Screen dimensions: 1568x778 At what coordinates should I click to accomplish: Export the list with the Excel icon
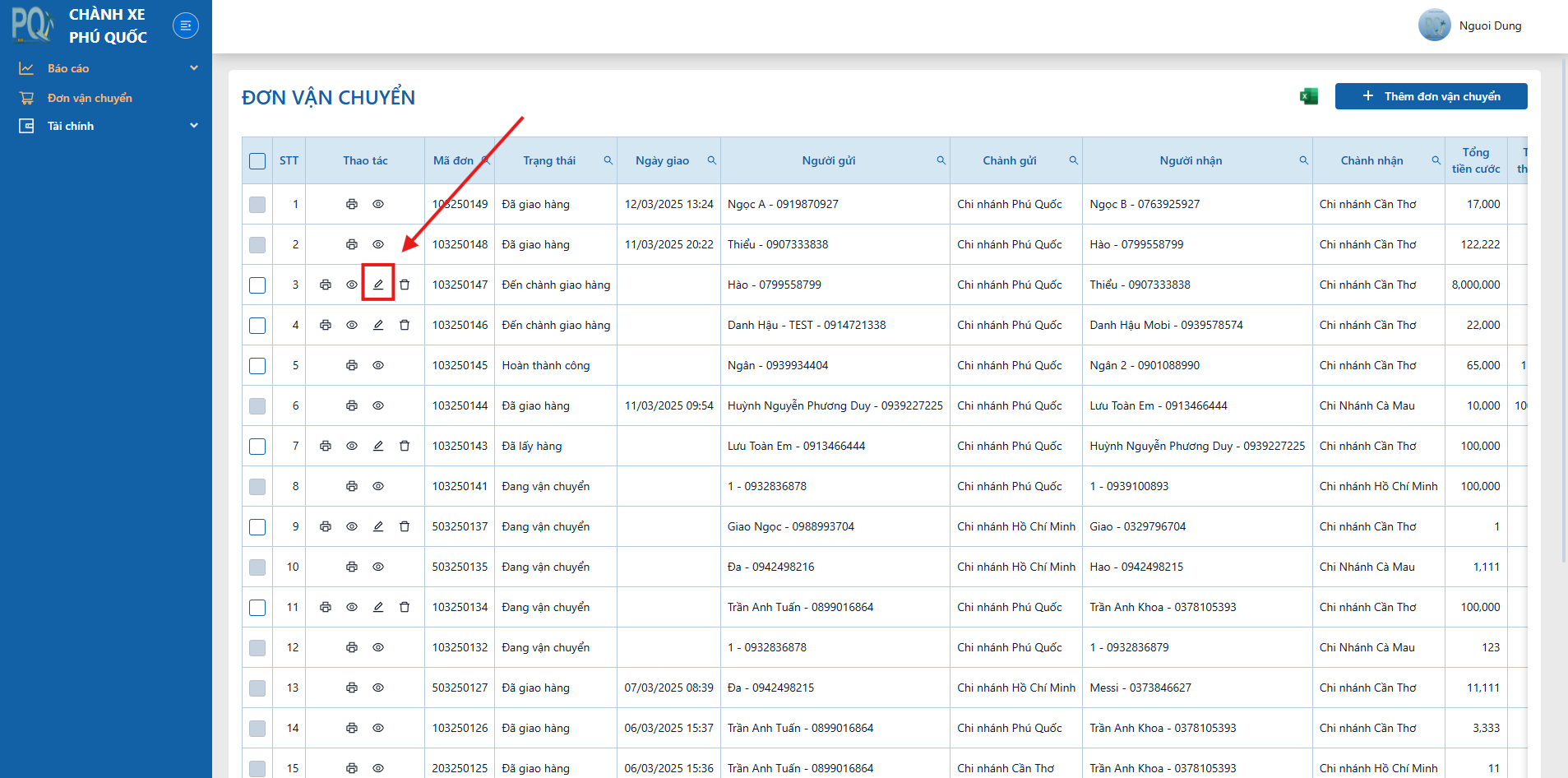point(1309,96)
